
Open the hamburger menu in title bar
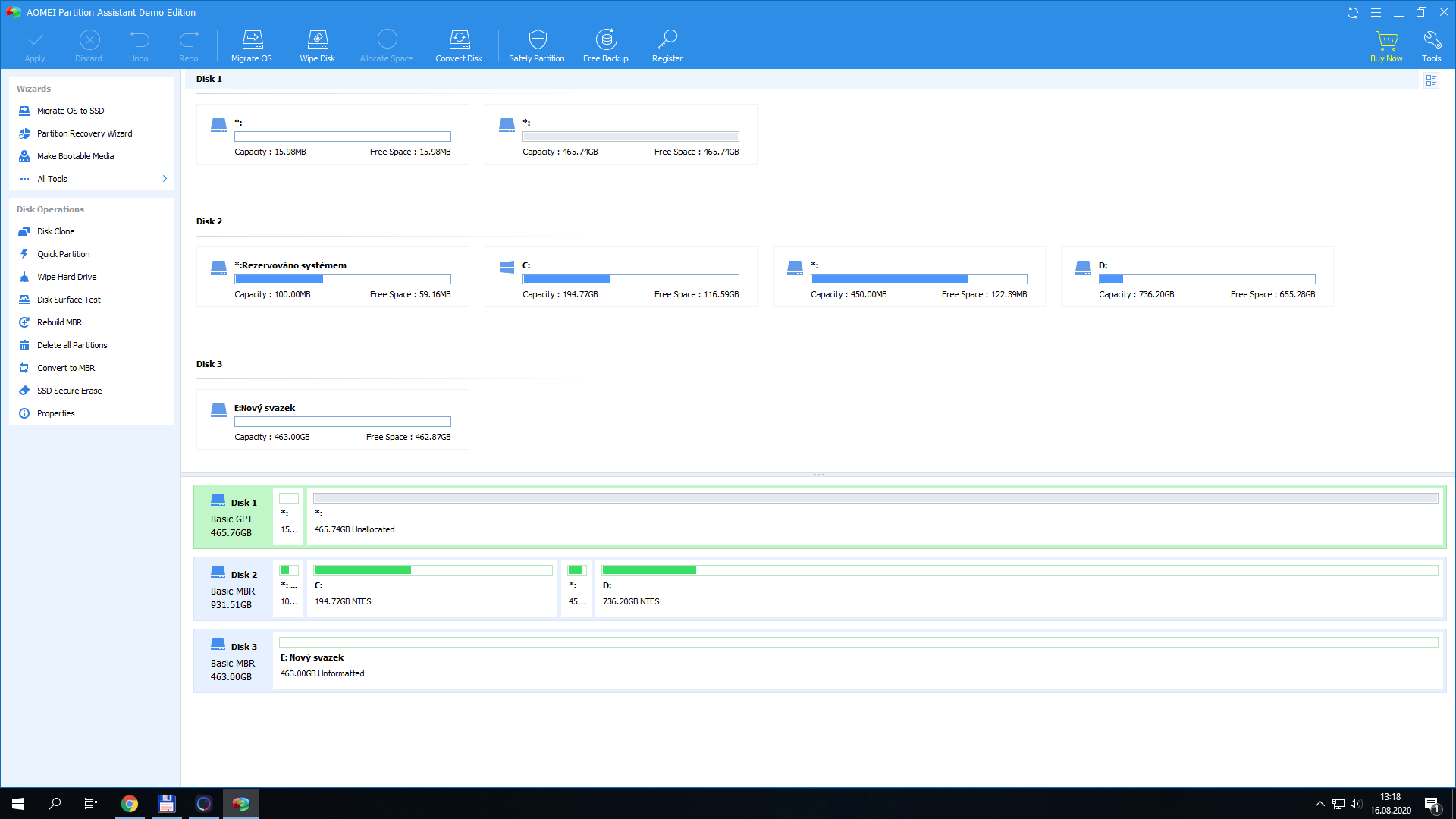point(1376,13)
